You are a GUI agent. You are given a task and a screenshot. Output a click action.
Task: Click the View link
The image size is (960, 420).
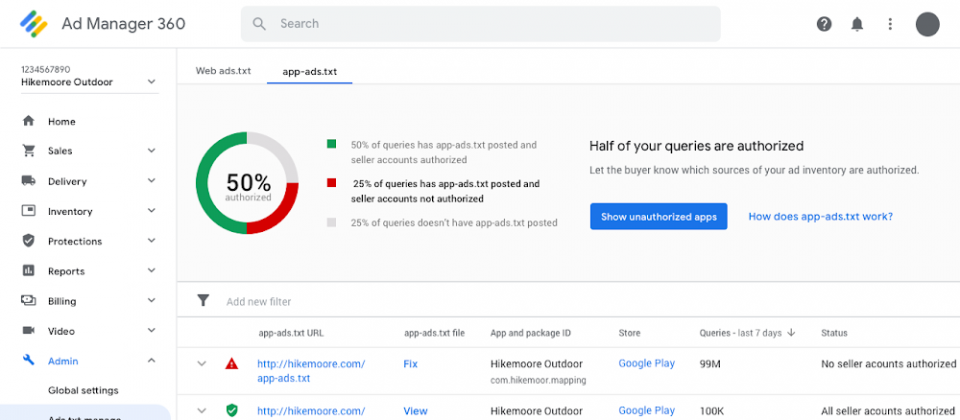coord(415,411)
